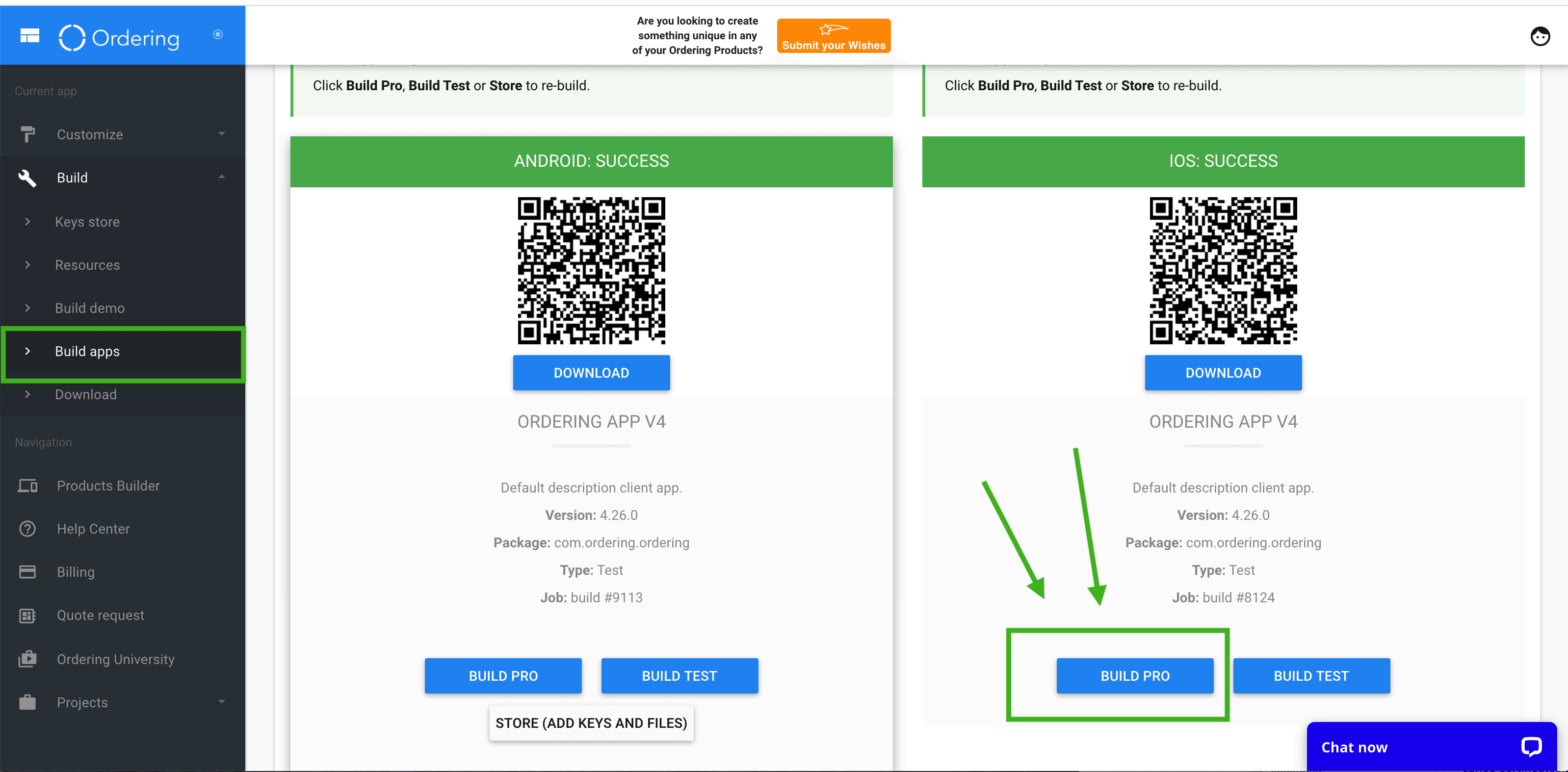
Task: Open Keys store submenu item
Action: point(87,222)
